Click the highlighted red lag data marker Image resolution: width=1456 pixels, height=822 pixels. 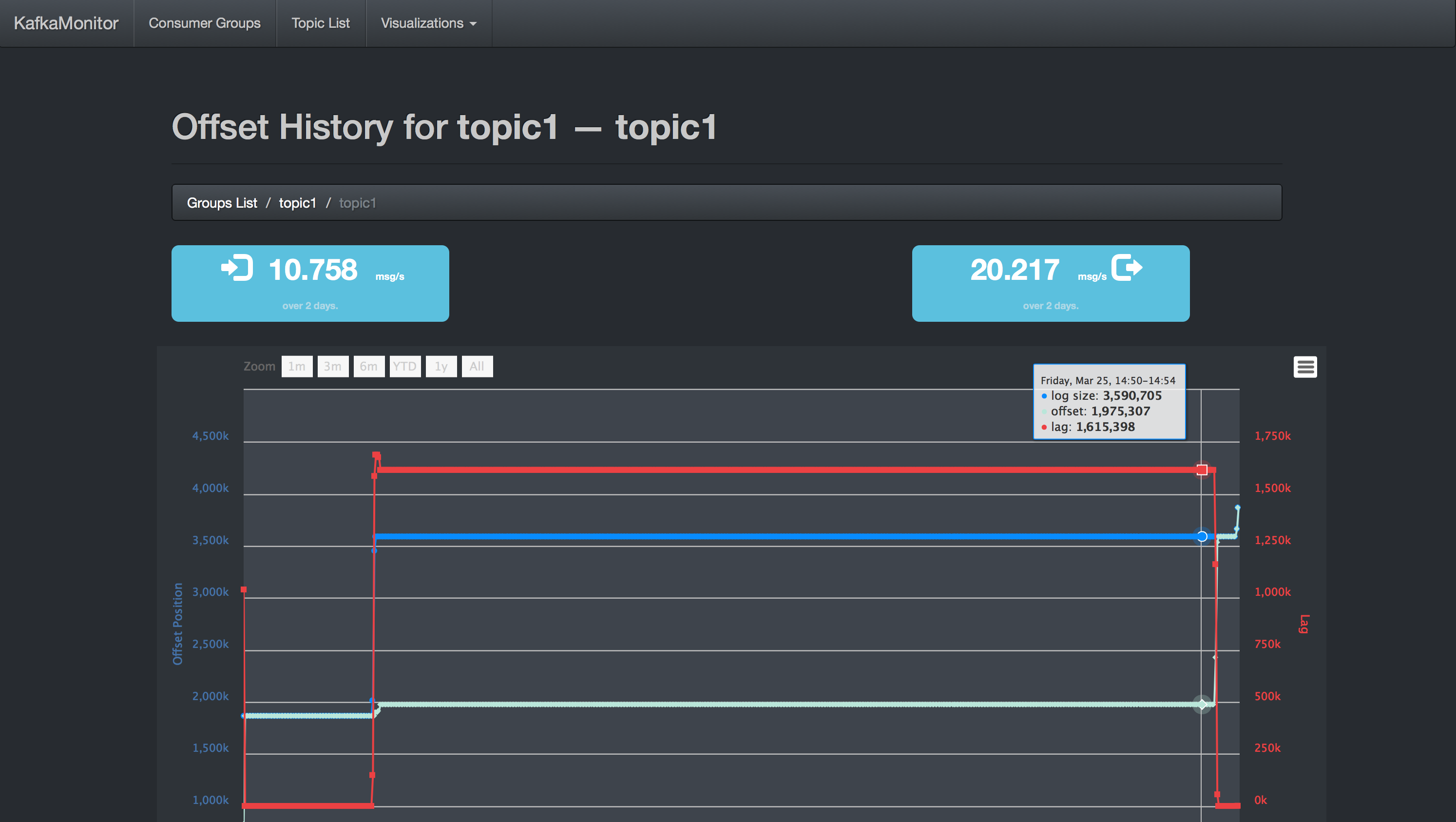1202,470
